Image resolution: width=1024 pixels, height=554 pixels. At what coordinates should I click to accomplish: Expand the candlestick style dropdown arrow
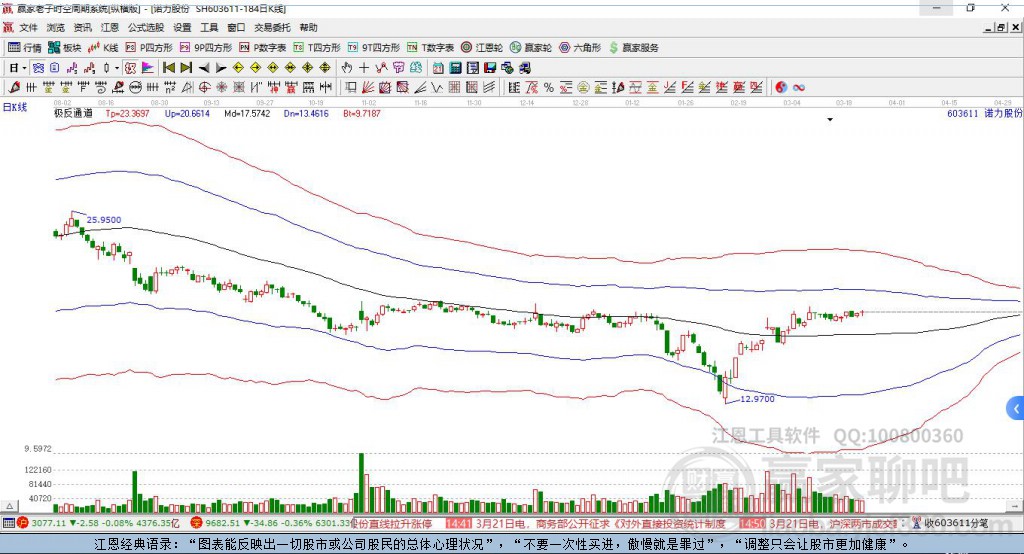click(x=117, y=68)
